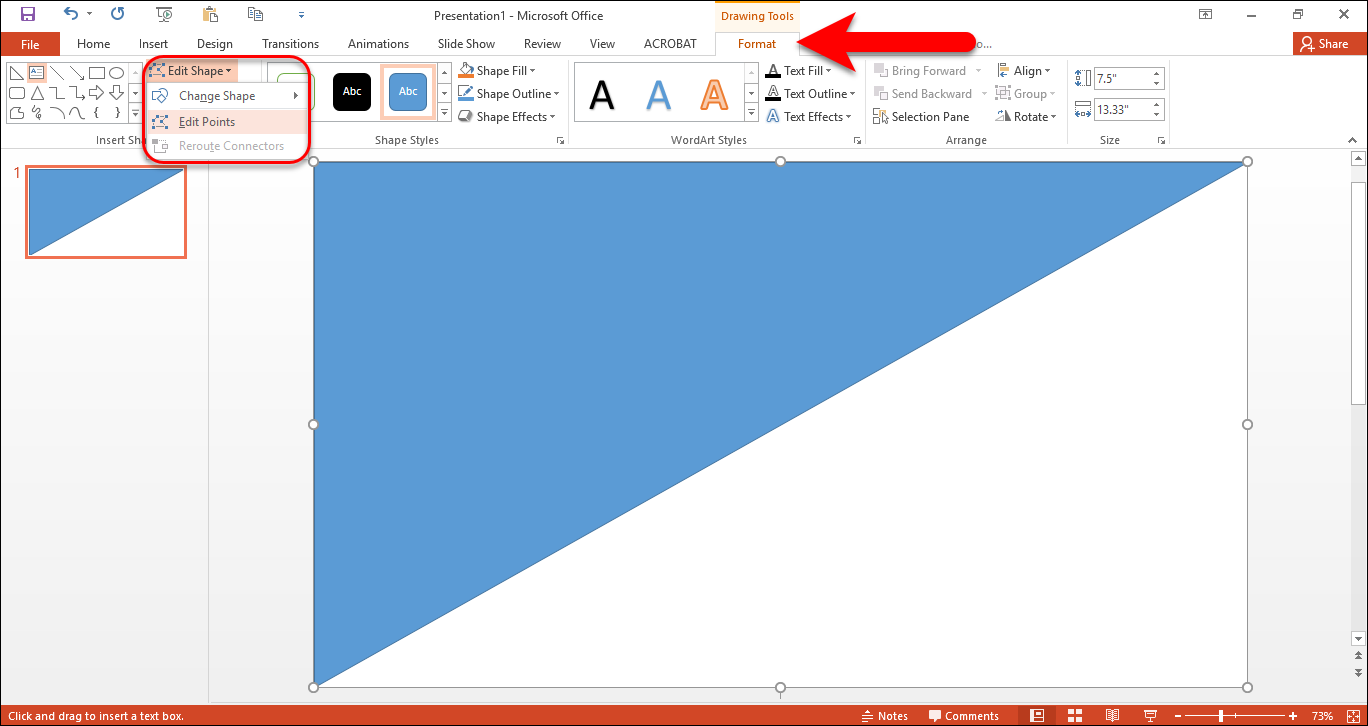Switch to Slide Sorter view
The height and width of the screenshot is (726, 1368).
[1074, 716]
